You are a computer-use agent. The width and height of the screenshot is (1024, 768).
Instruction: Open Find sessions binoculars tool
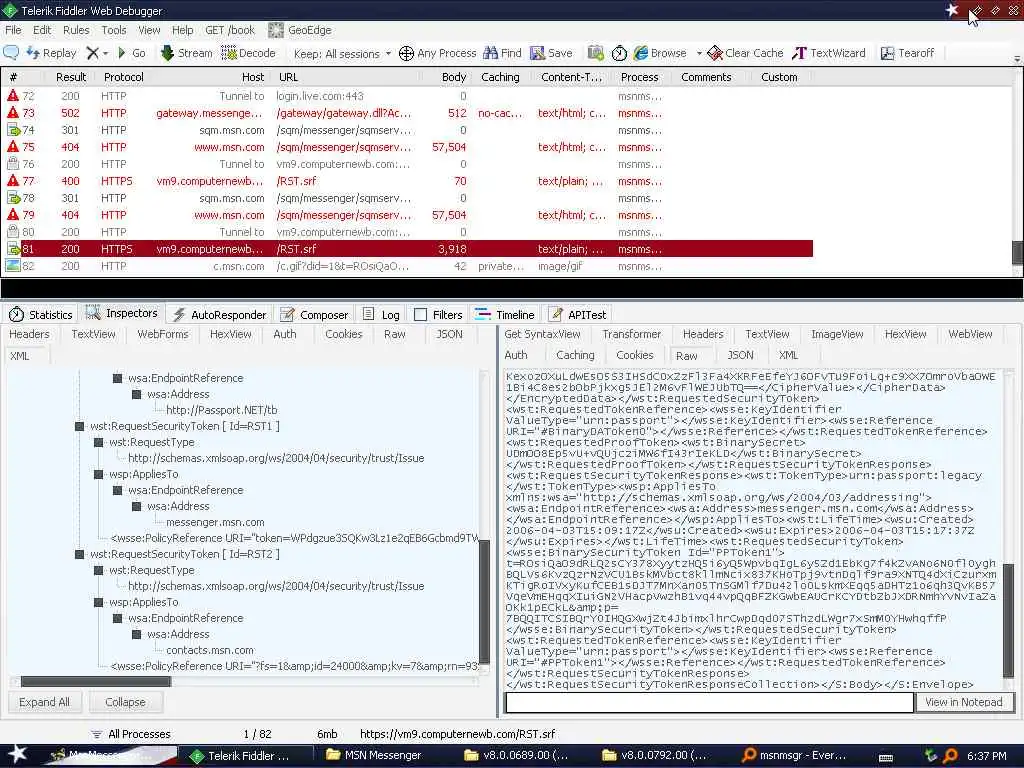coord(502,54)
